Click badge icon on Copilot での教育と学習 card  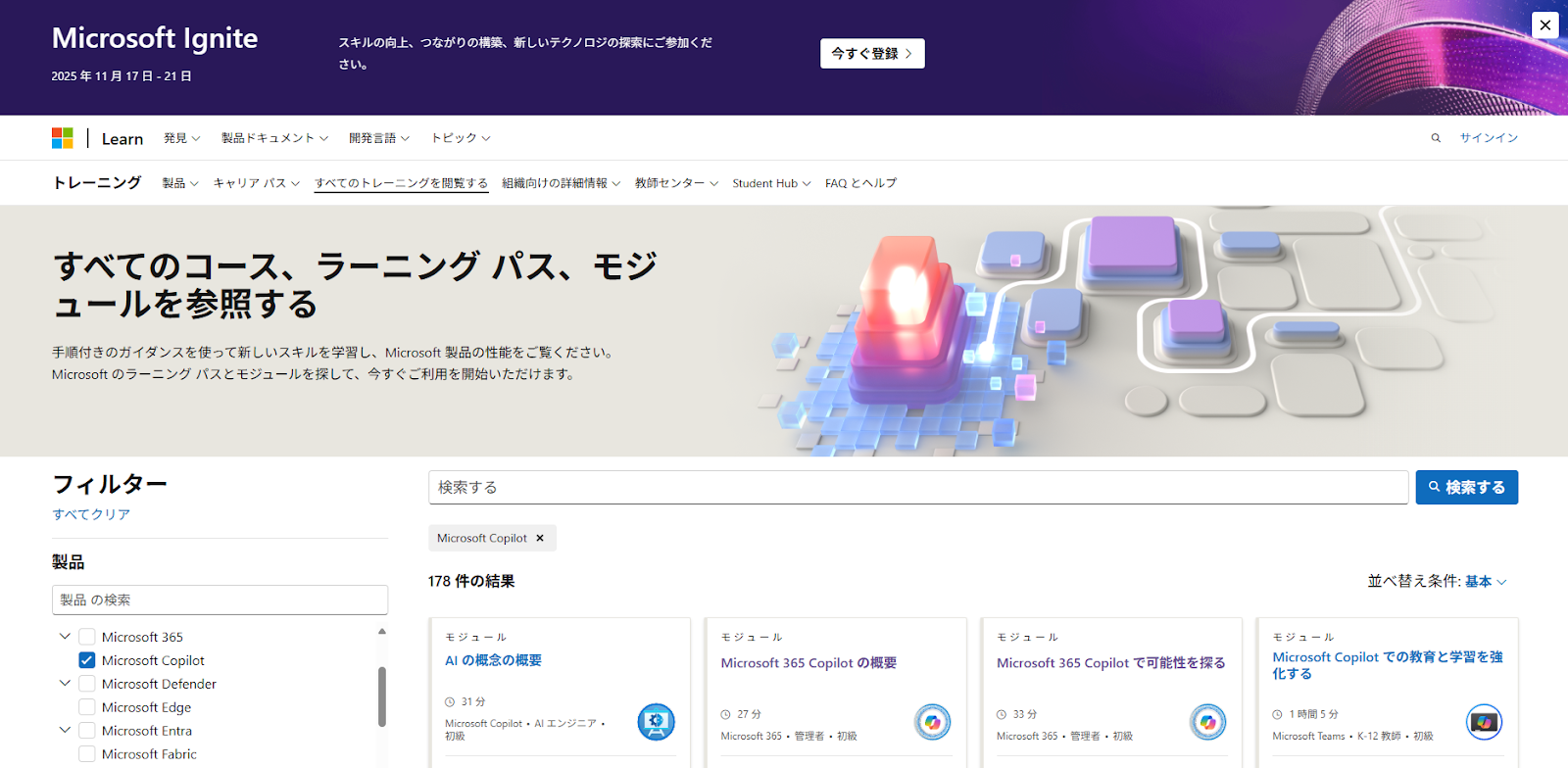click(1484, 722)
